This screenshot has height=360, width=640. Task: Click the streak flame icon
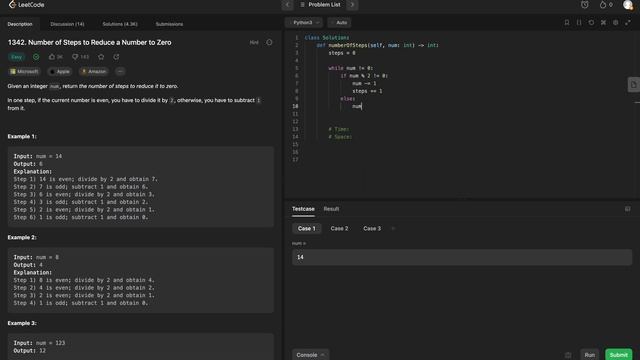(x=603, y=5)
